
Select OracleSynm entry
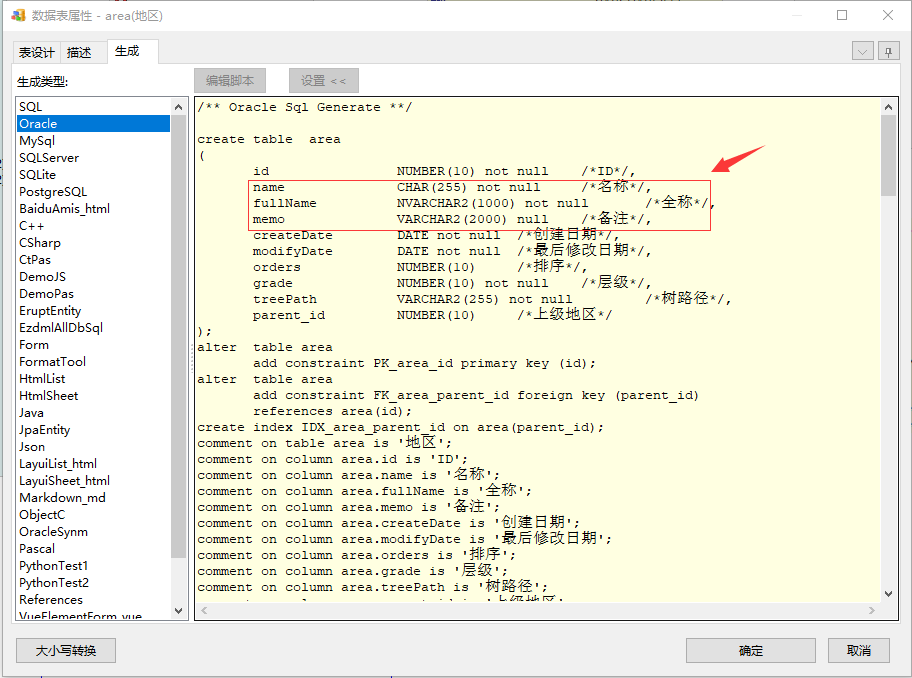pyautogui.click(x=94, y=531)
